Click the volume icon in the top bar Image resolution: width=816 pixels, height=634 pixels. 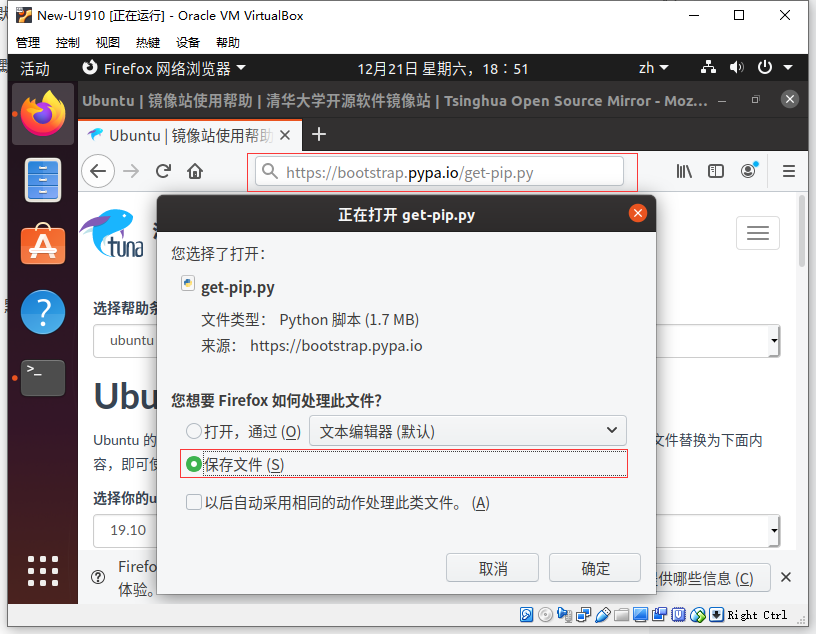736,68
